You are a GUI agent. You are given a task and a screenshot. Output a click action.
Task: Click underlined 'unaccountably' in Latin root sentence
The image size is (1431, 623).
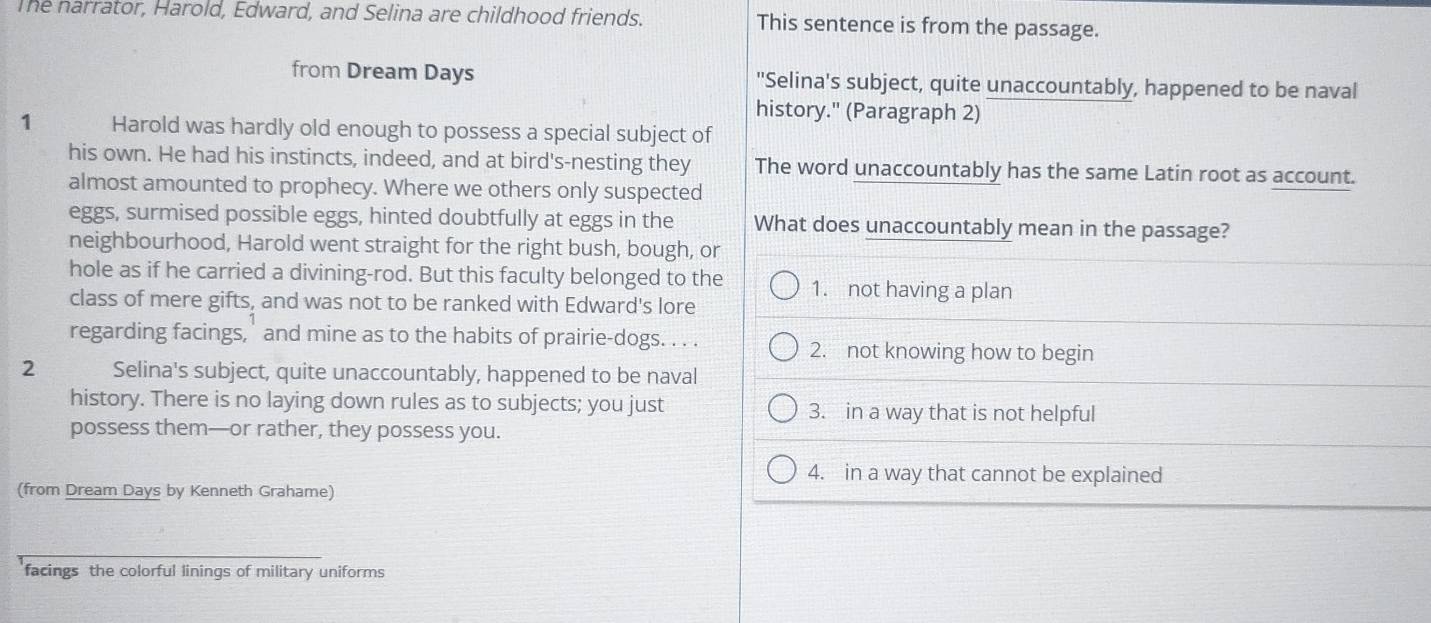pyautogui.click(x=927, y=171)
